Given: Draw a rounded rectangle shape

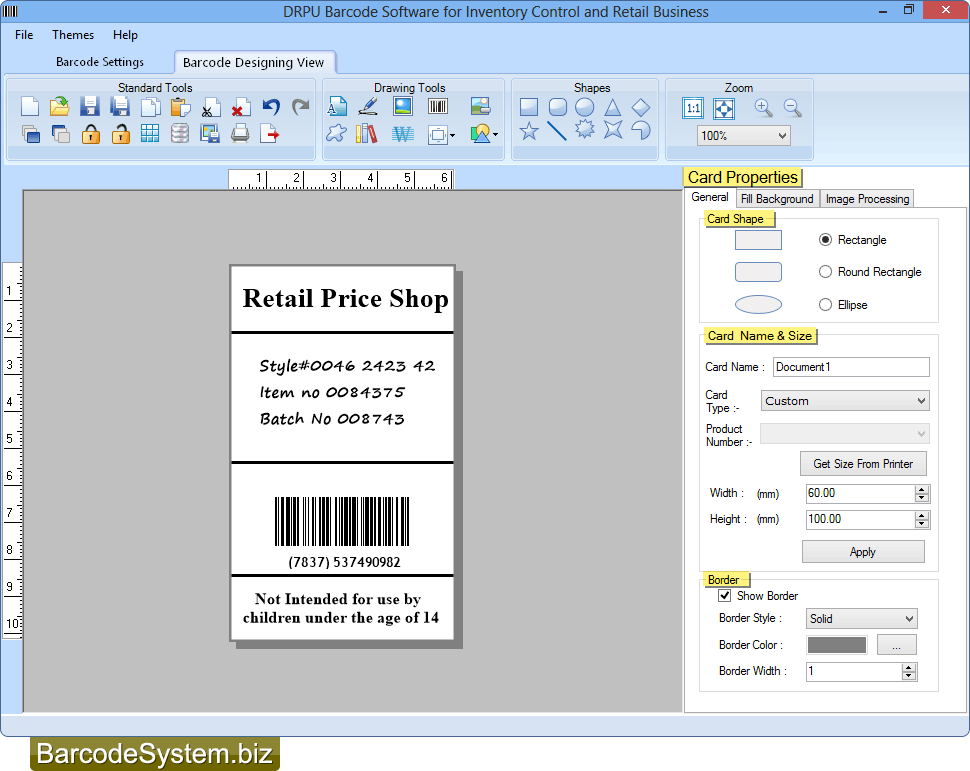Looking at the screenshot, I should [x=558, y=107].
